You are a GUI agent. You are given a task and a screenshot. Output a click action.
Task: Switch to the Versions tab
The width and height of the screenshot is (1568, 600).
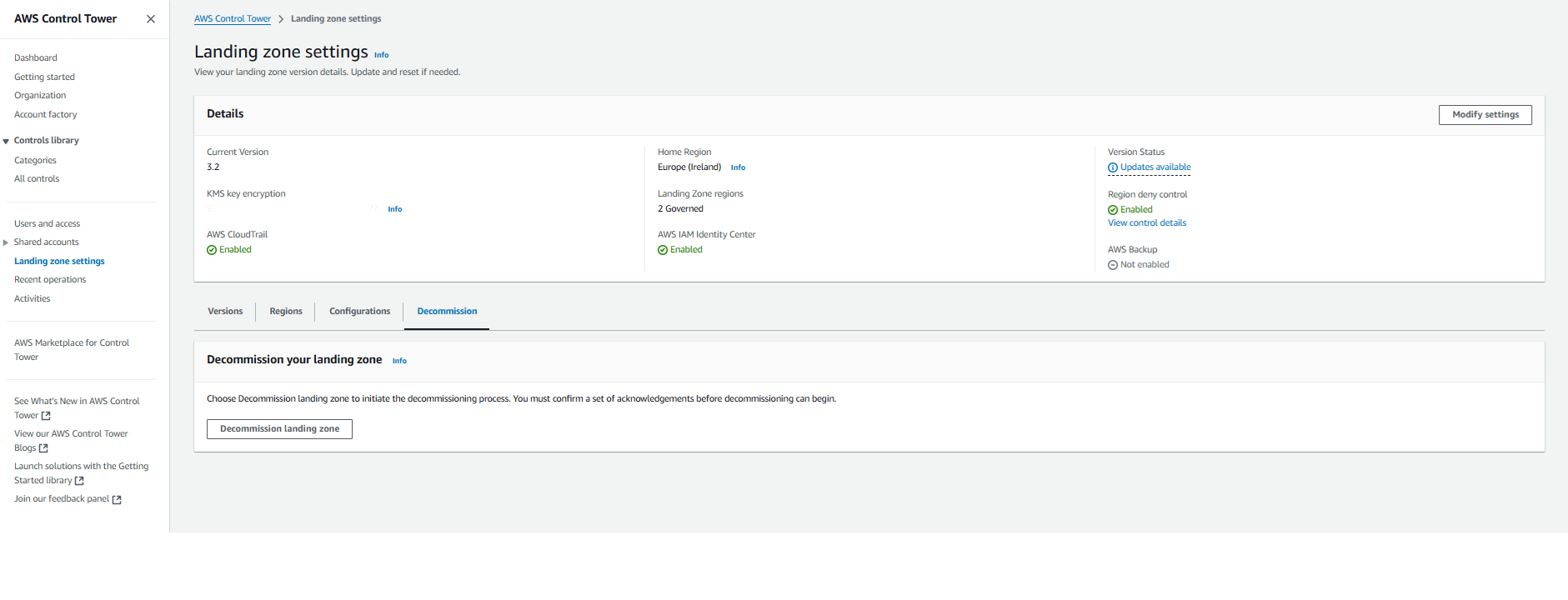point(225,312)
